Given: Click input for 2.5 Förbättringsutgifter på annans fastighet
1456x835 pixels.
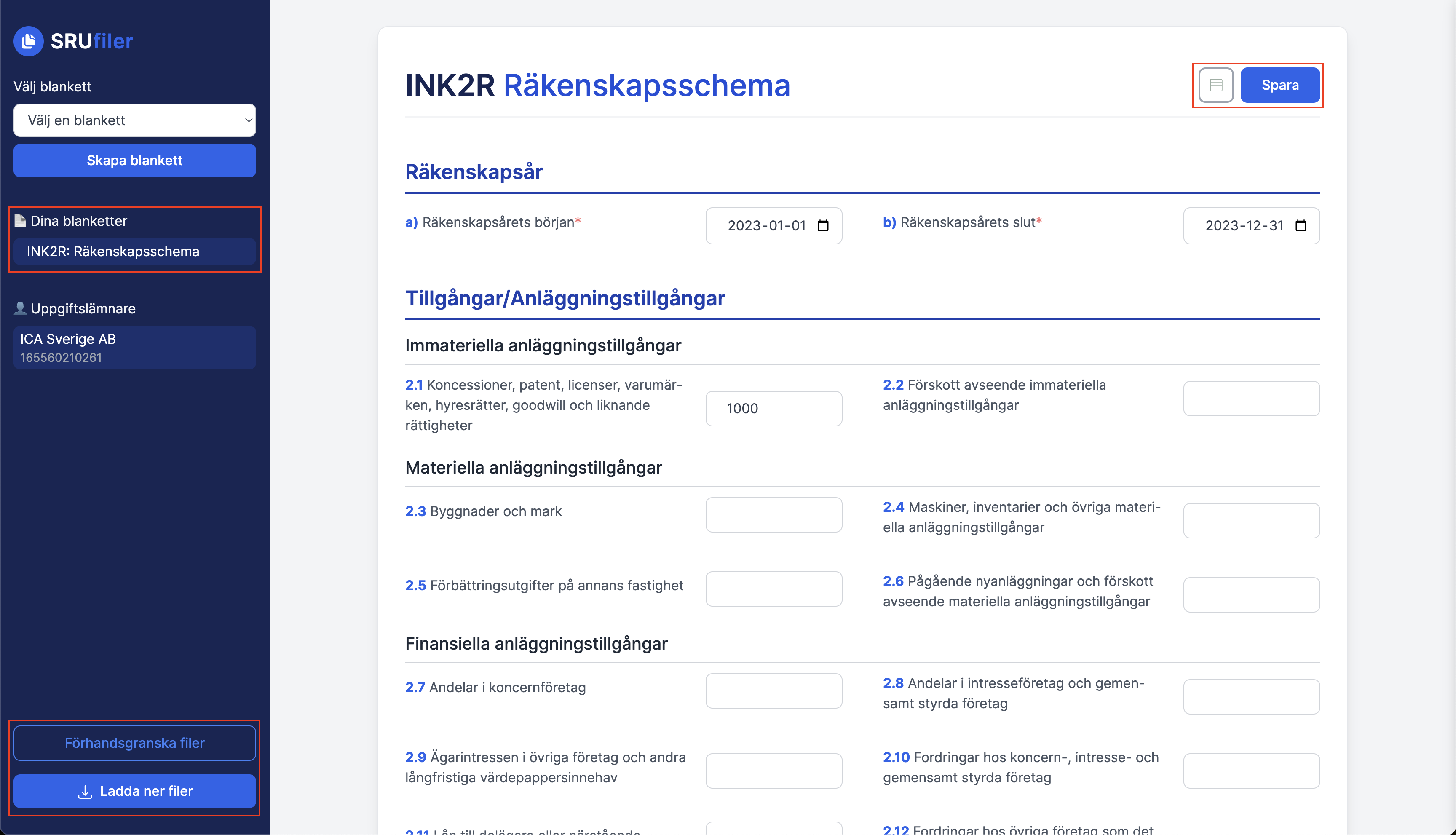Looking at the screenshot, I should pyautogui.click(x=773, y=589).
